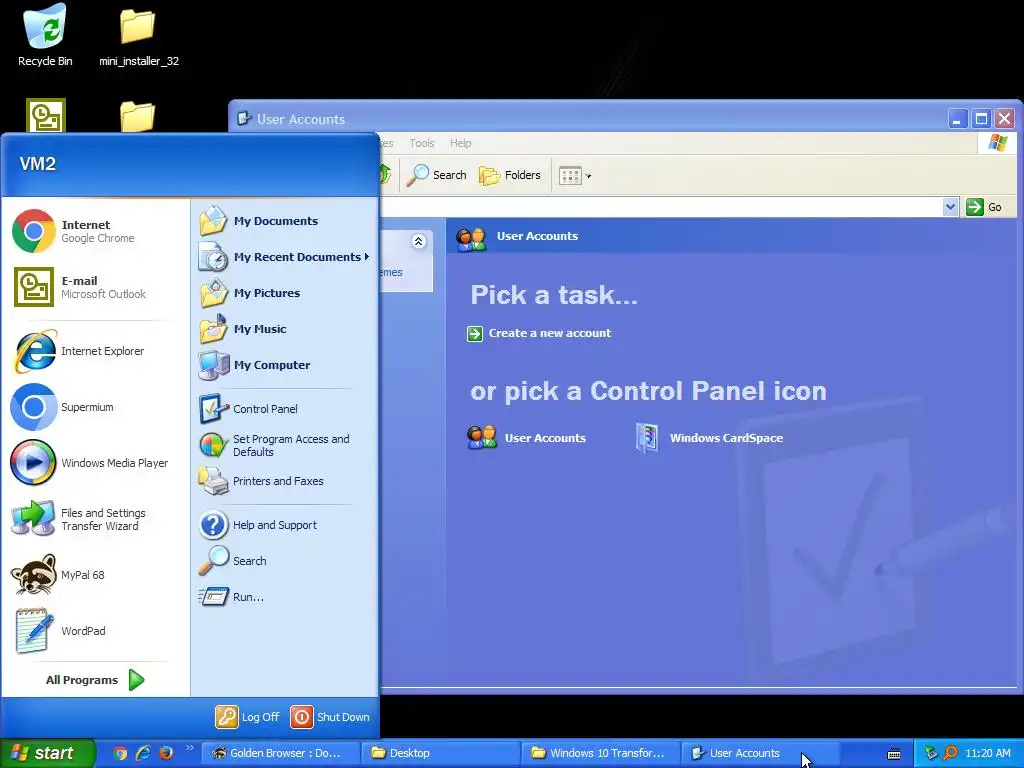The image size is (1024, 768).
Task: Switch to Golden Browser taskbar window
Action: tap(280, 753)
